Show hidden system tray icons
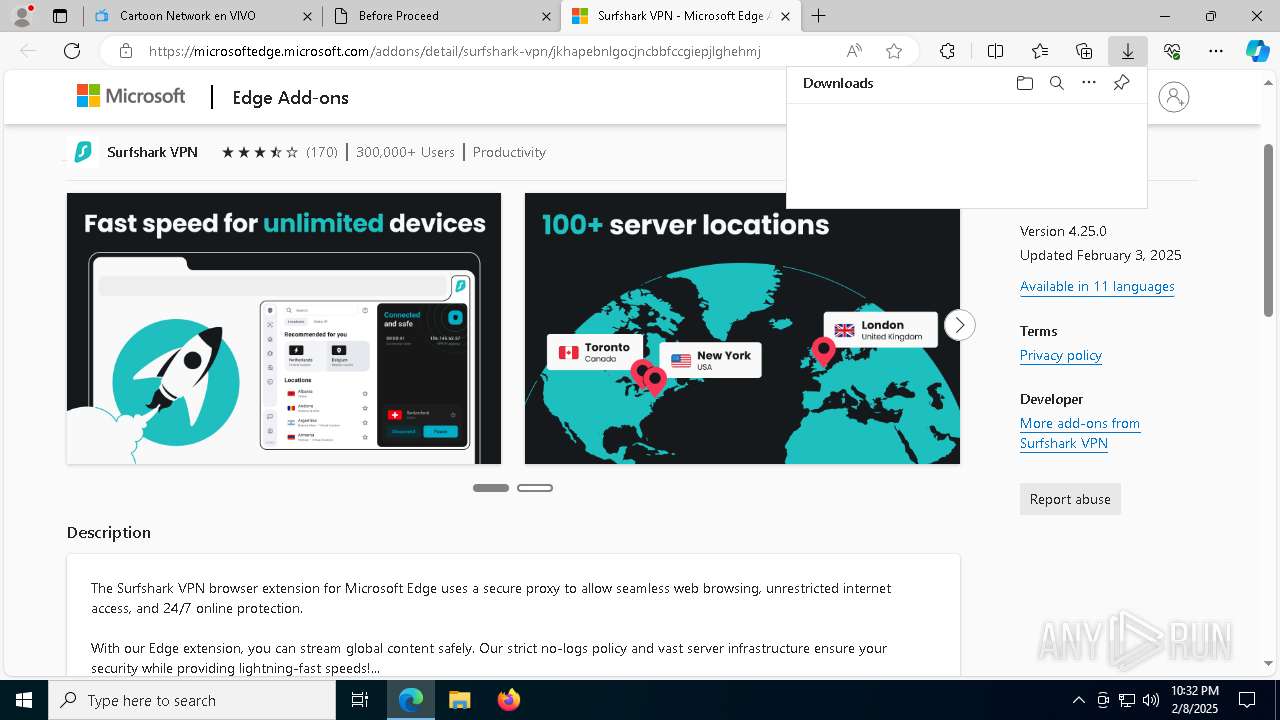 point(1078,700)
